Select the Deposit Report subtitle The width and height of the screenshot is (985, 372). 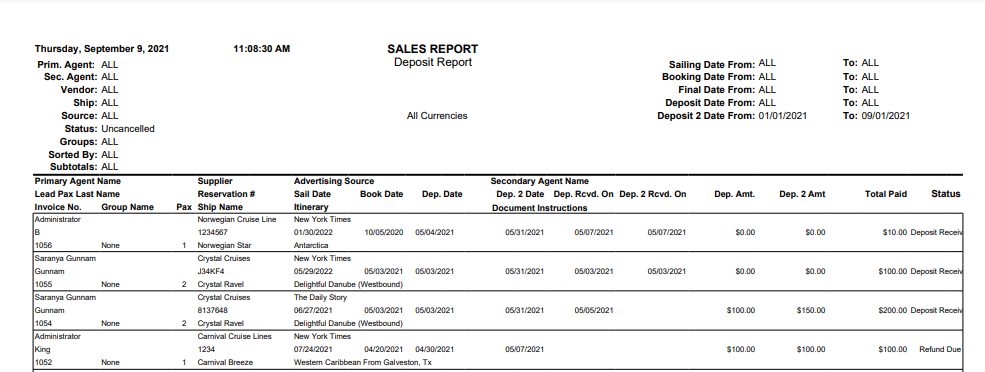pos(433,62)
